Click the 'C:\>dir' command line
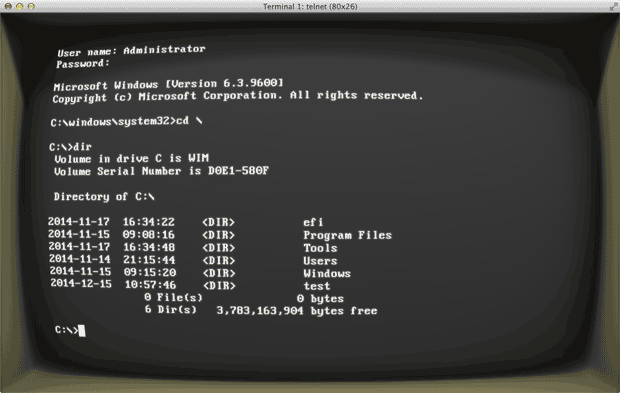The height and width of the screenshot is (393, 620). pyautogui.click(x=70, y=147)
